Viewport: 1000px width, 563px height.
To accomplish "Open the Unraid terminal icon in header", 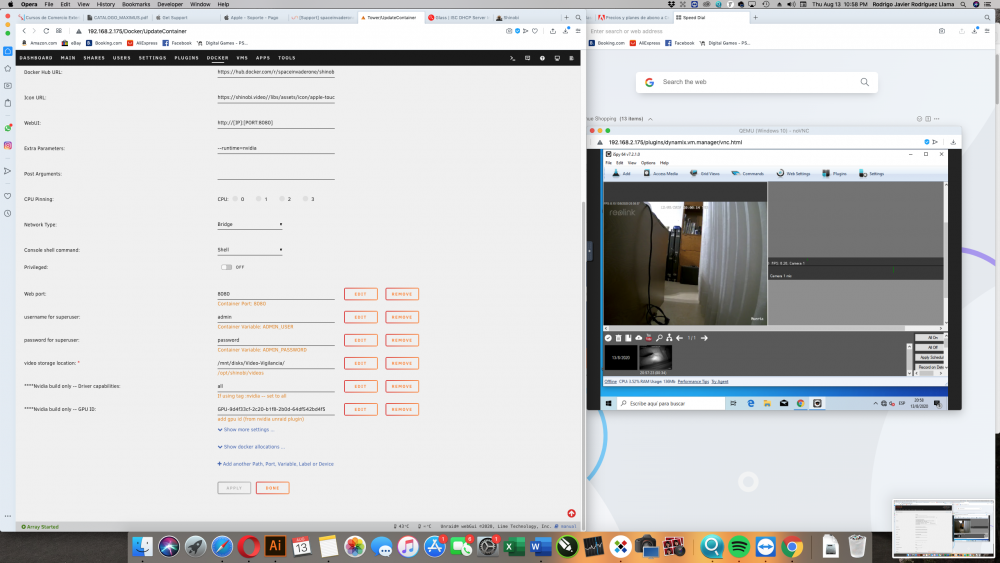I will click(512, 58).
